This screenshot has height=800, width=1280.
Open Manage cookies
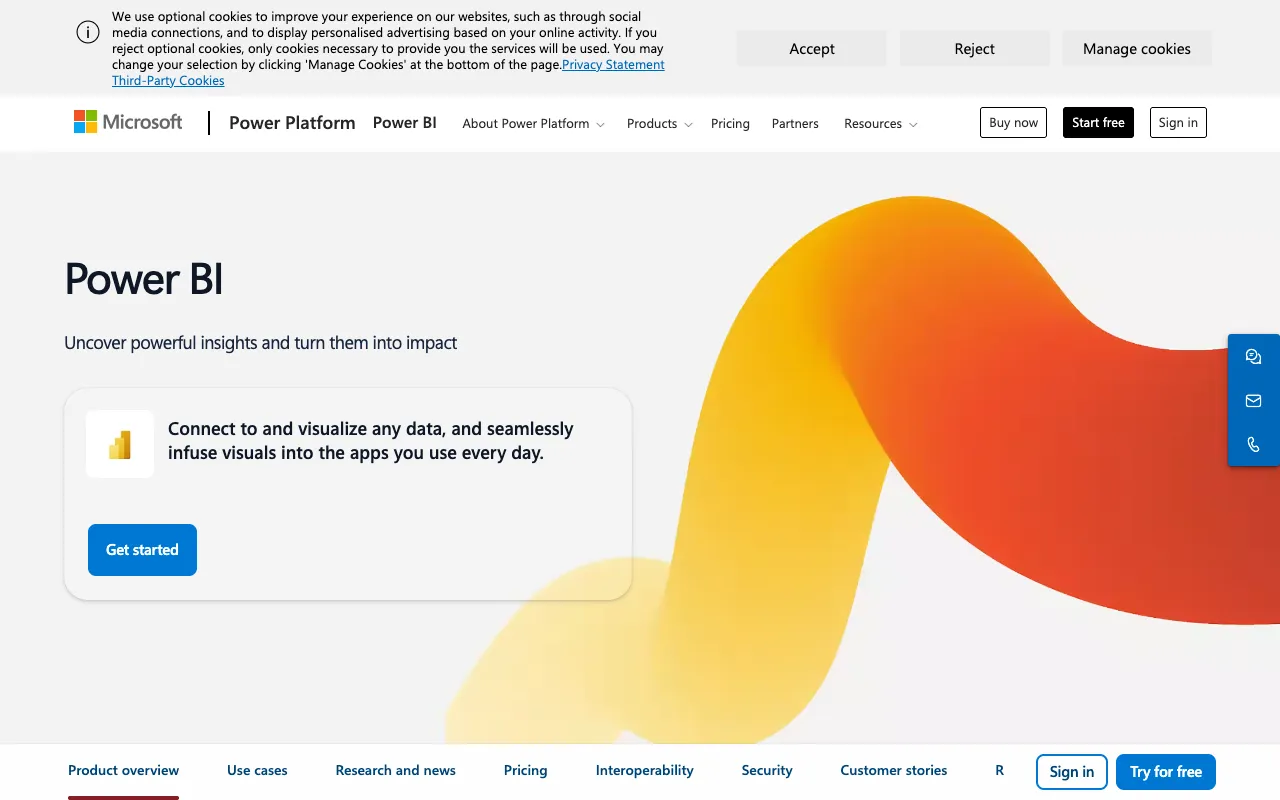pos(1137,48)
